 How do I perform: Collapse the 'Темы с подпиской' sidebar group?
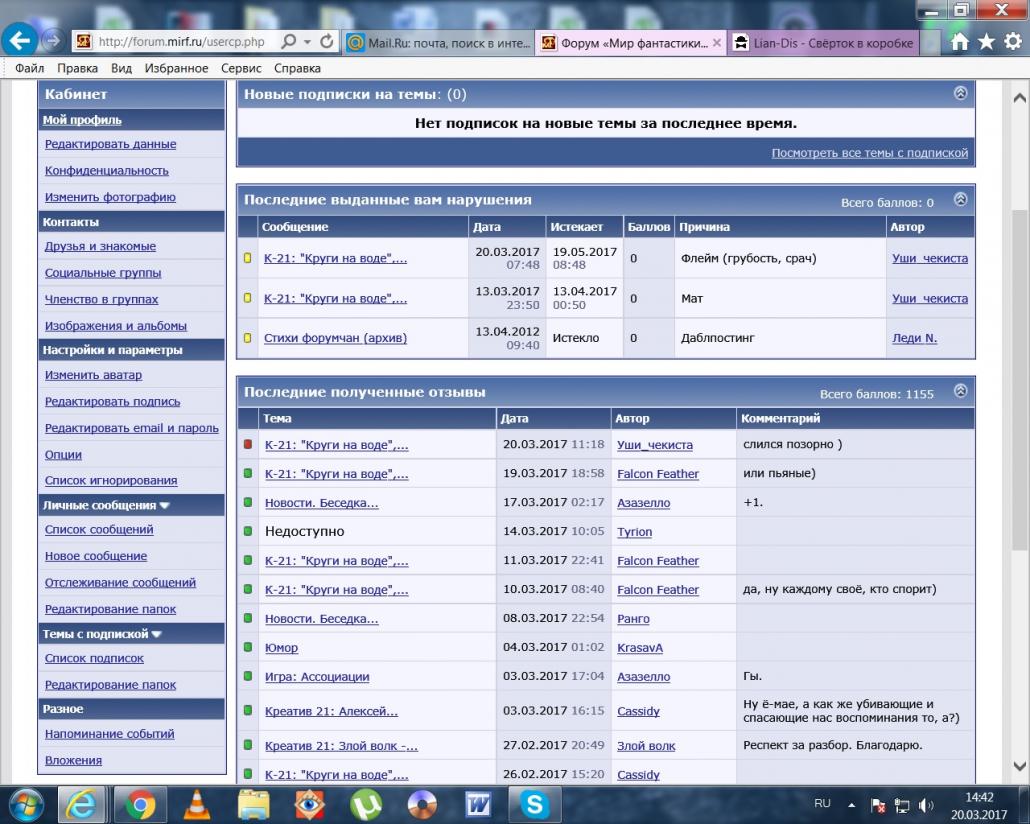tap(156, 634)
